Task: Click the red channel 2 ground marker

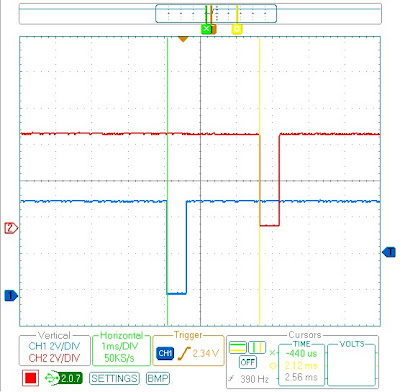Action: (11, 228)
